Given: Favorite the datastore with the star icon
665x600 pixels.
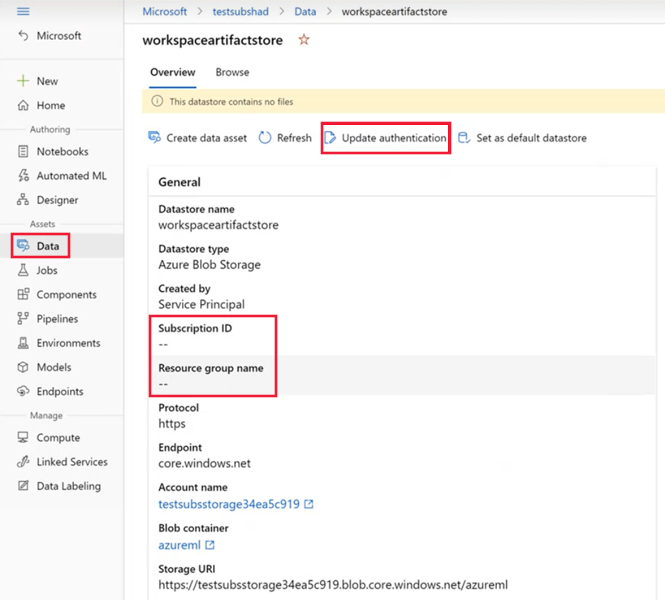Looking at the screenshot, I should click(x=304, y=40).
